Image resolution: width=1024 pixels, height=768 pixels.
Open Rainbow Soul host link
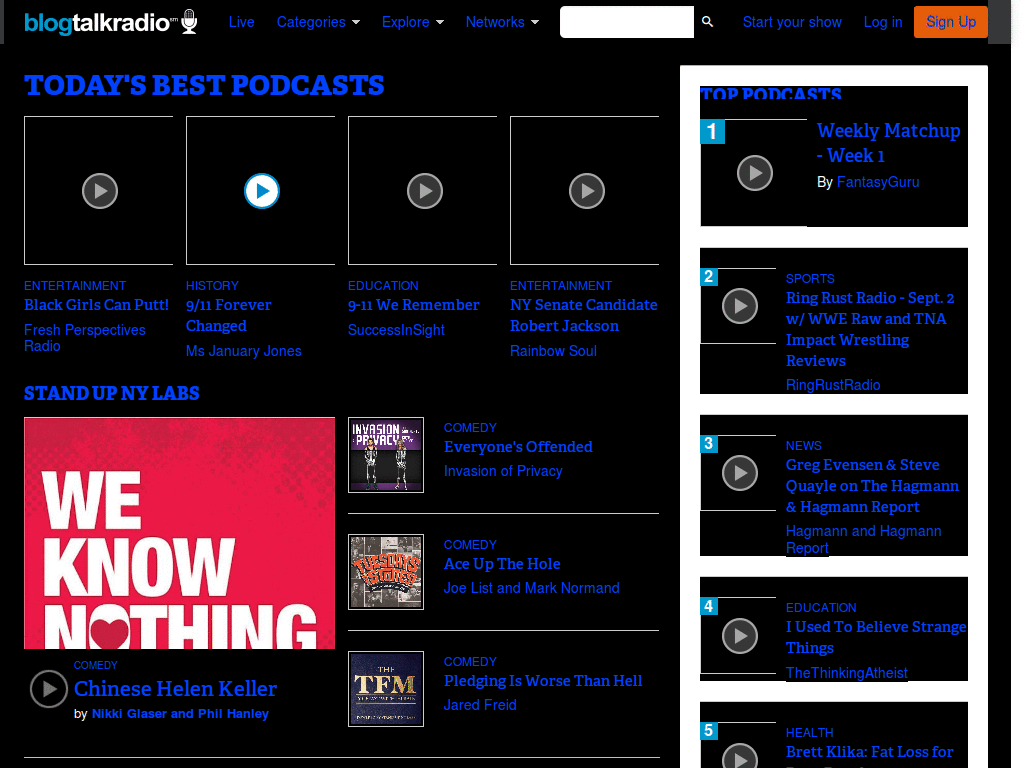click(x=553, y=351)
